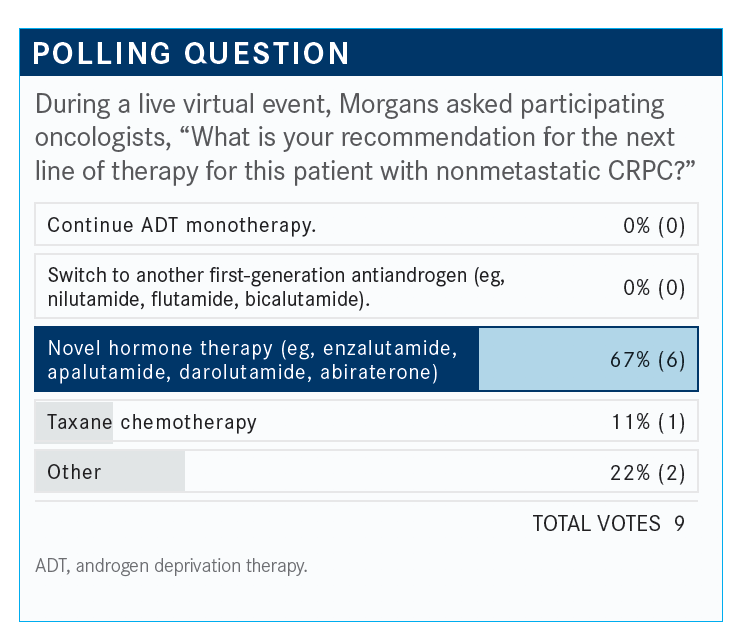Pick the Taxane chemotherapy option
Screen dimensions: 744x642
366,421
